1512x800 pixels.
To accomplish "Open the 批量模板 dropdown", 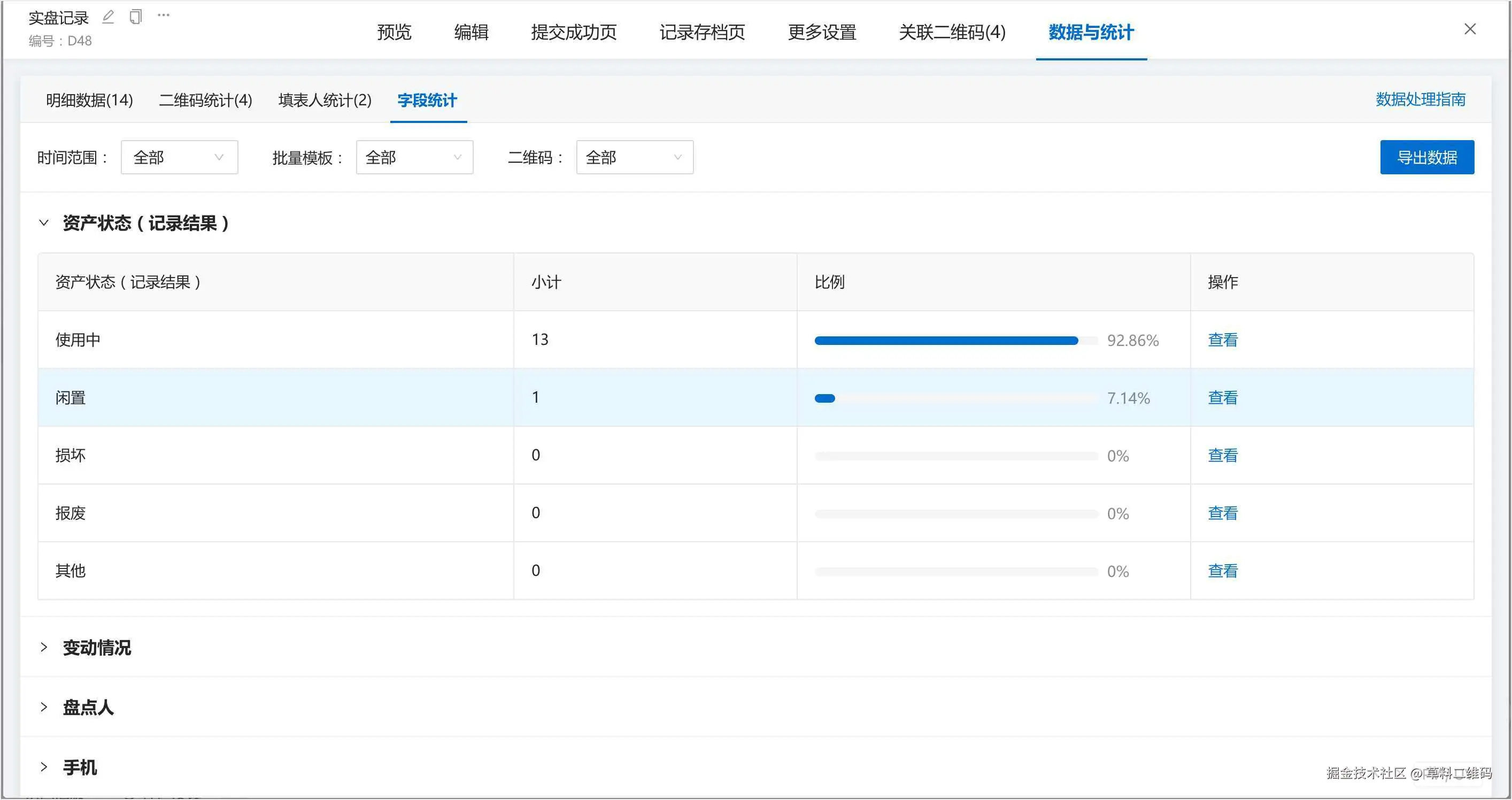I will [414, 157].
